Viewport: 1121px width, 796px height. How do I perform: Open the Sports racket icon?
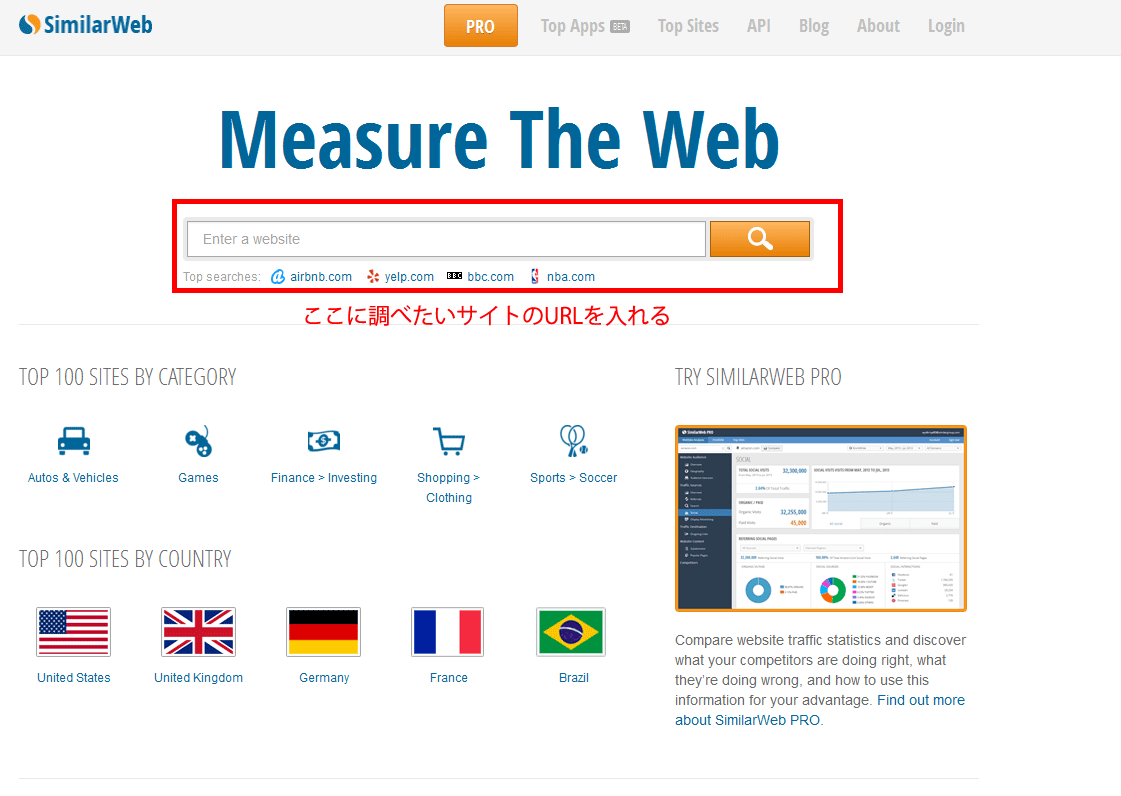pos(573,441)
